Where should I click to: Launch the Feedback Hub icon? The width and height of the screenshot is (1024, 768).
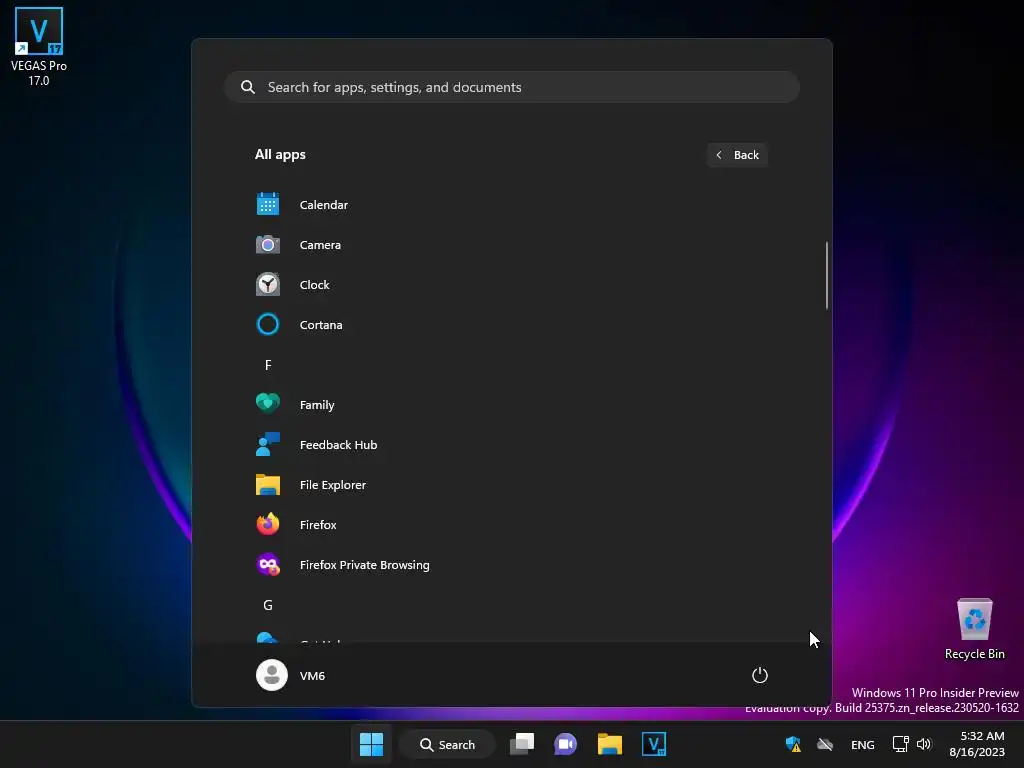pos(268,445)
